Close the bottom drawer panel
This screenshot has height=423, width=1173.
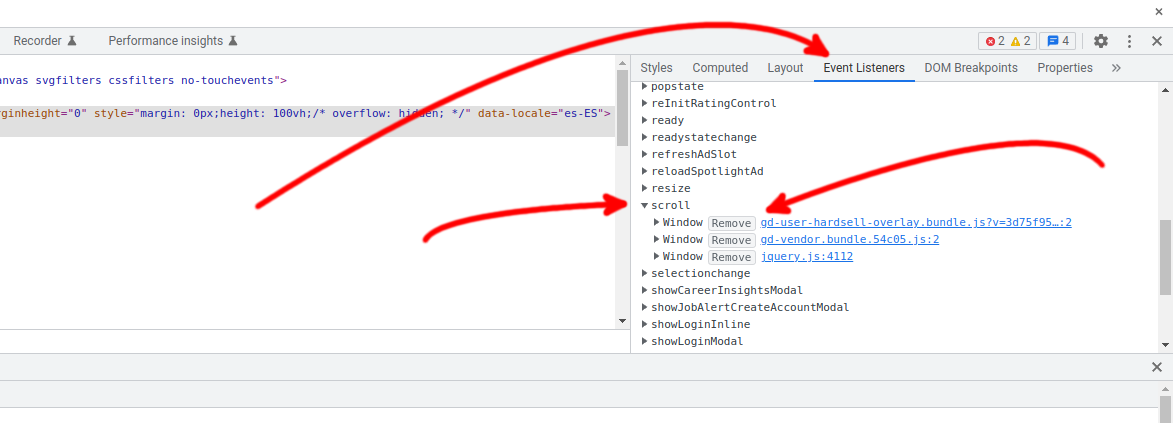pyautogui.click(x=1156, y=367)
